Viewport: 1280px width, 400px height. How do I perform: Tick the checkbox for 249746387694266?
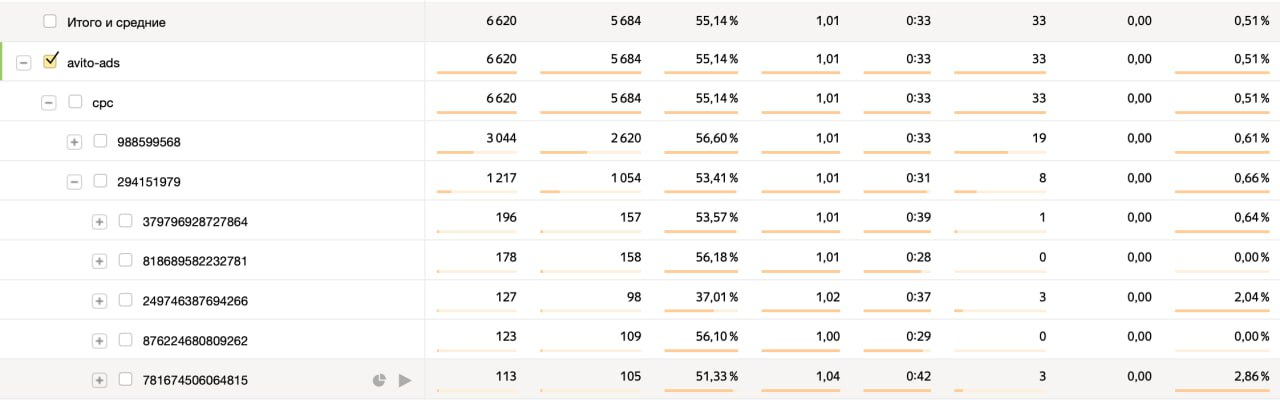(126, 300)
